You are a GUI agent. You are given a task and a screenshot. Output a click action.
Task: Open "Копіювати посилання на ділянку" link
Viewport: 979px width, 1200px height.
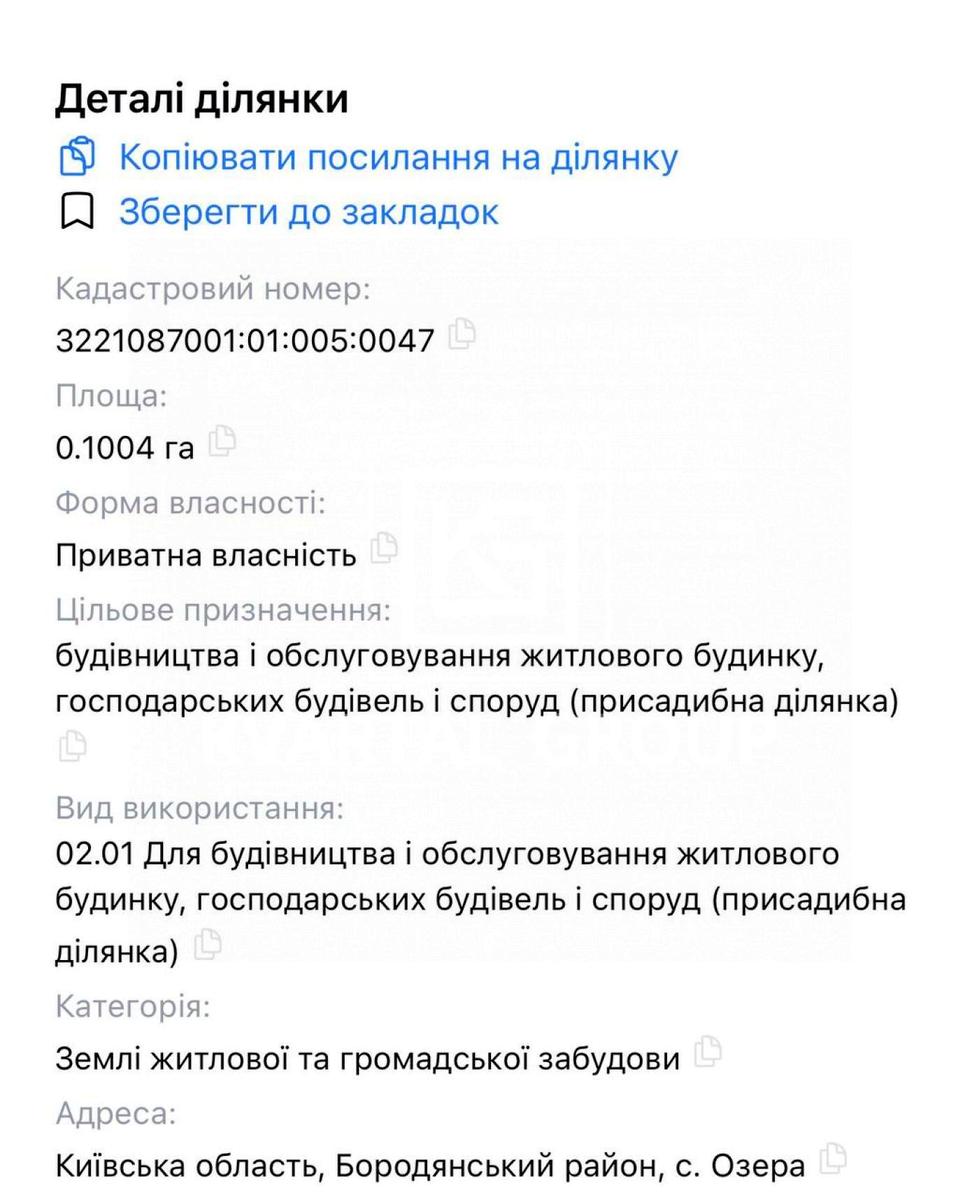click(x=398, y=157)
